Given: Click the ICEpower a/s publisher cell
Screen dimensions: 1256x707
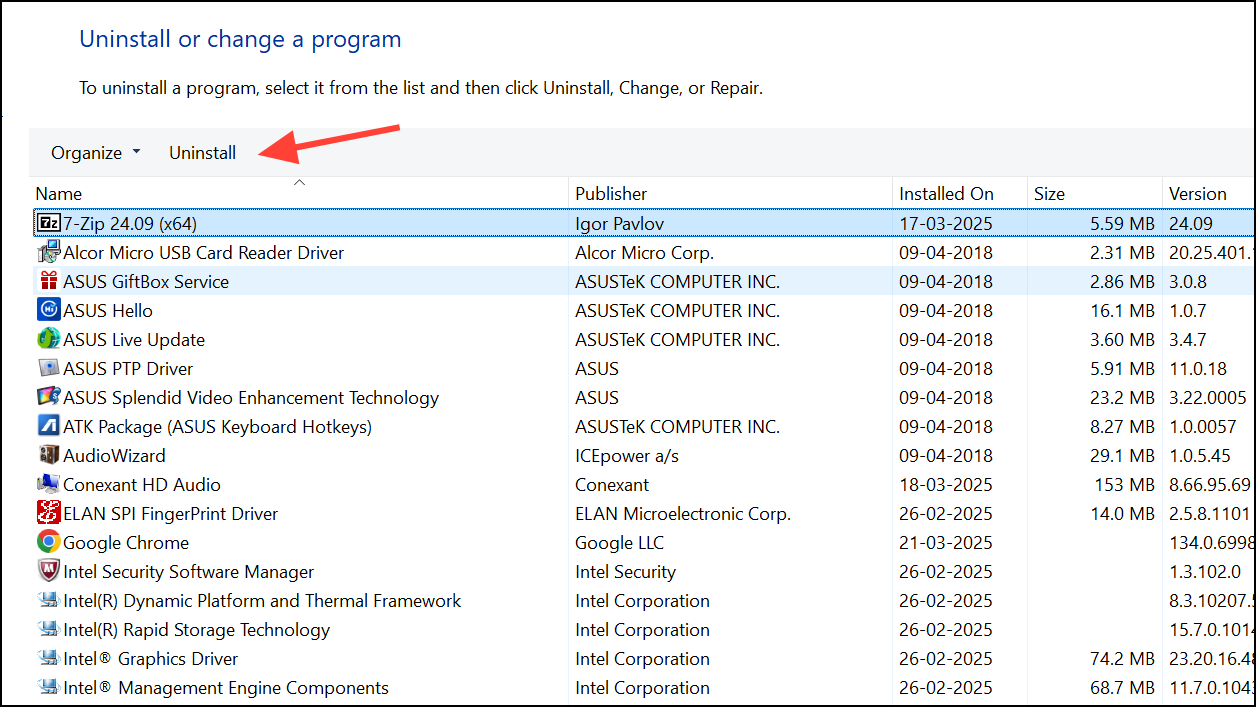Looking at the screenshot, I should point(627,456).
